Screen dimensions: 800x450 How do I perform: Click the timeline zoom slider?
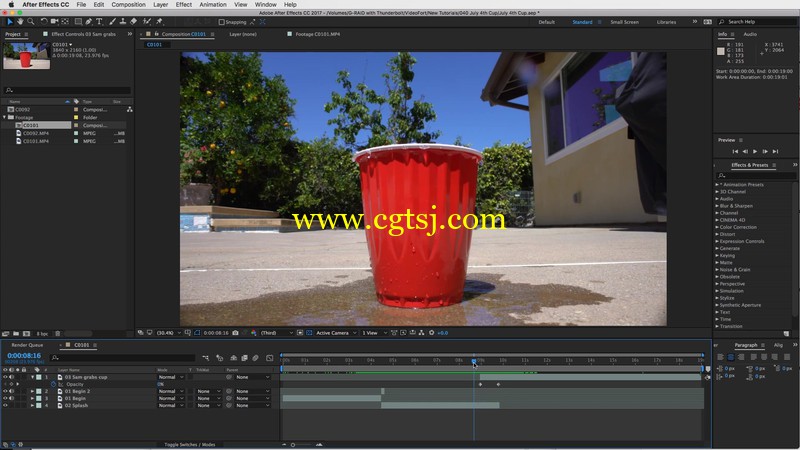tap(293, 445)
